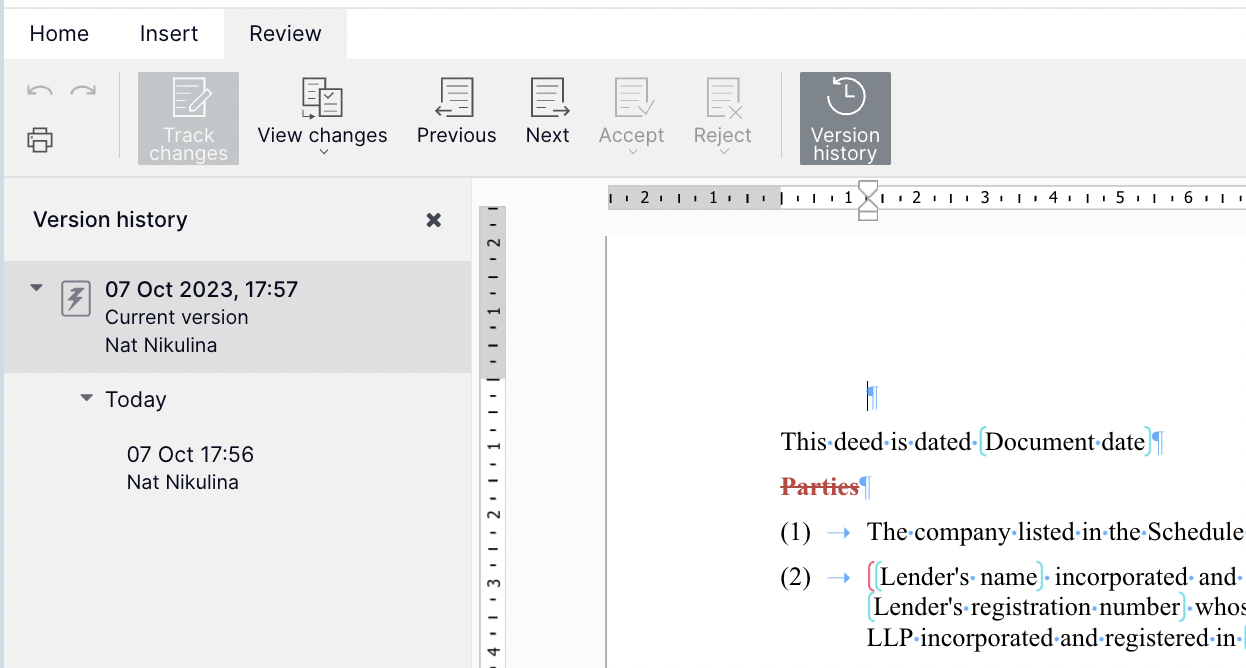Click the Document date placeholder field
Image resolution: width=1246 pixels, height=668 pixels.
pos(1065,442)
